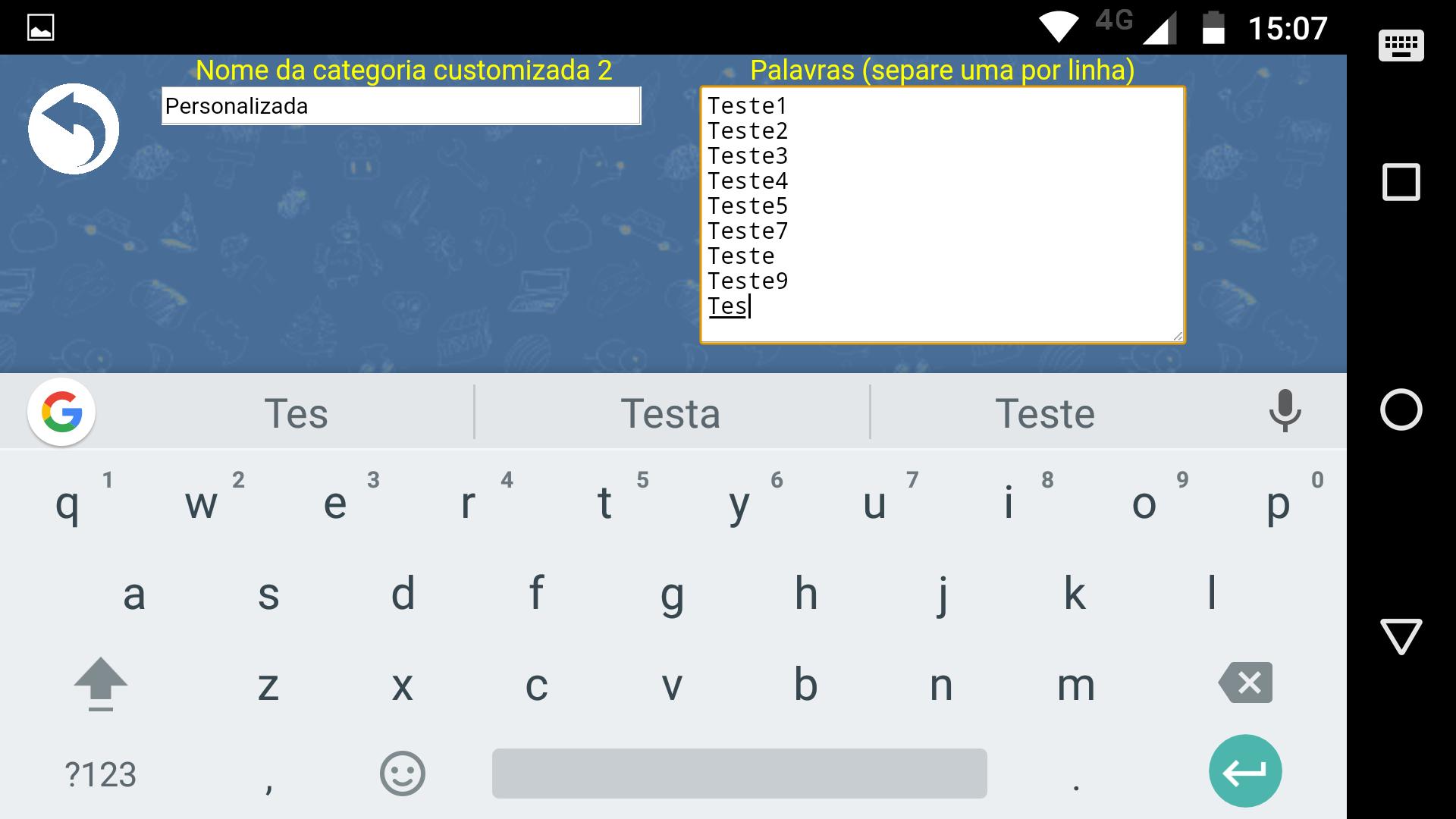Tap the back arrow icon in the app
This screenshot has width=1456, height=819.
click(x=74, y=128)
